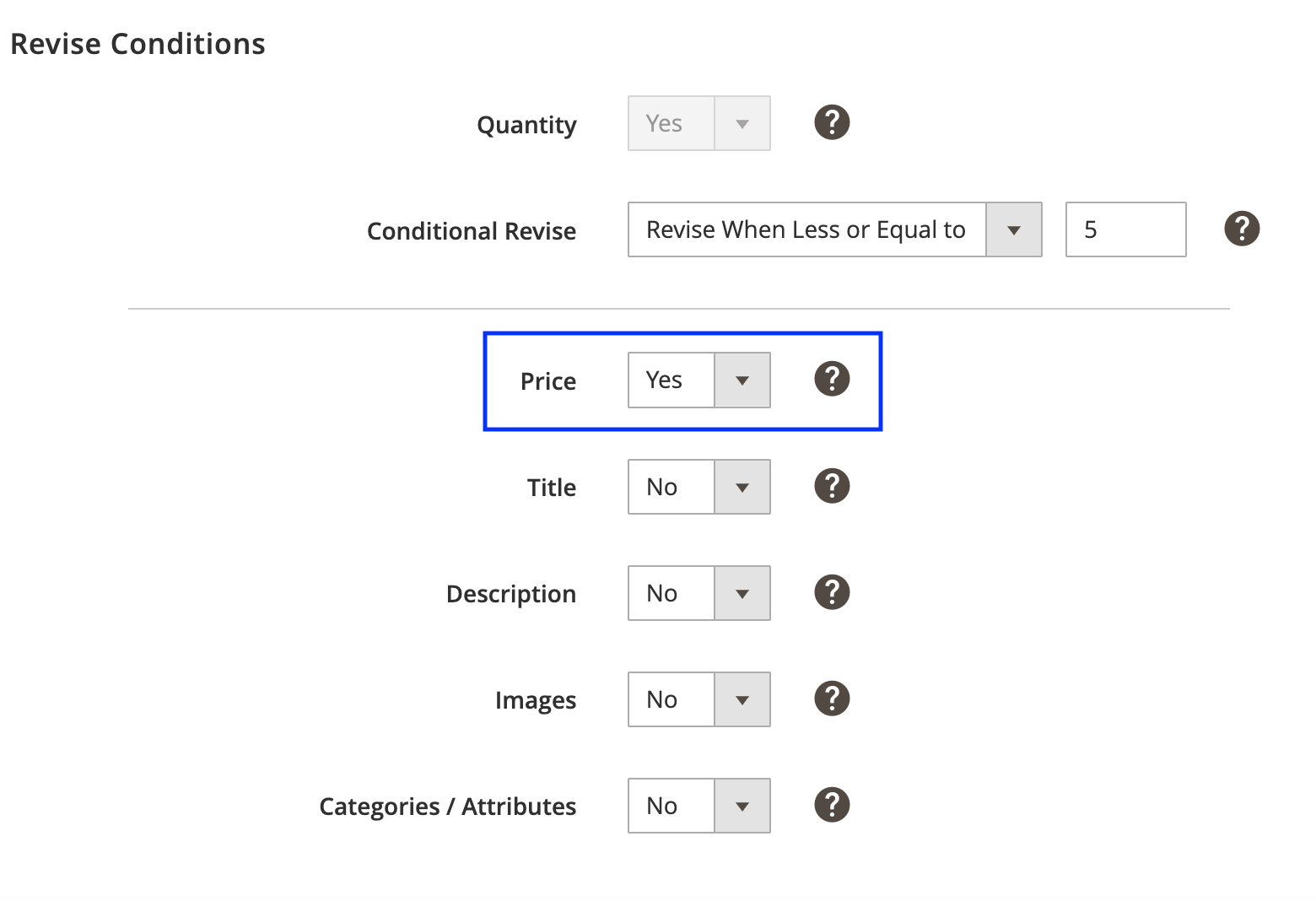This screenshot has height=901, width=1316.
Task: Click the help icon beside Conditional Revise value
Action: pos(1241,229)
